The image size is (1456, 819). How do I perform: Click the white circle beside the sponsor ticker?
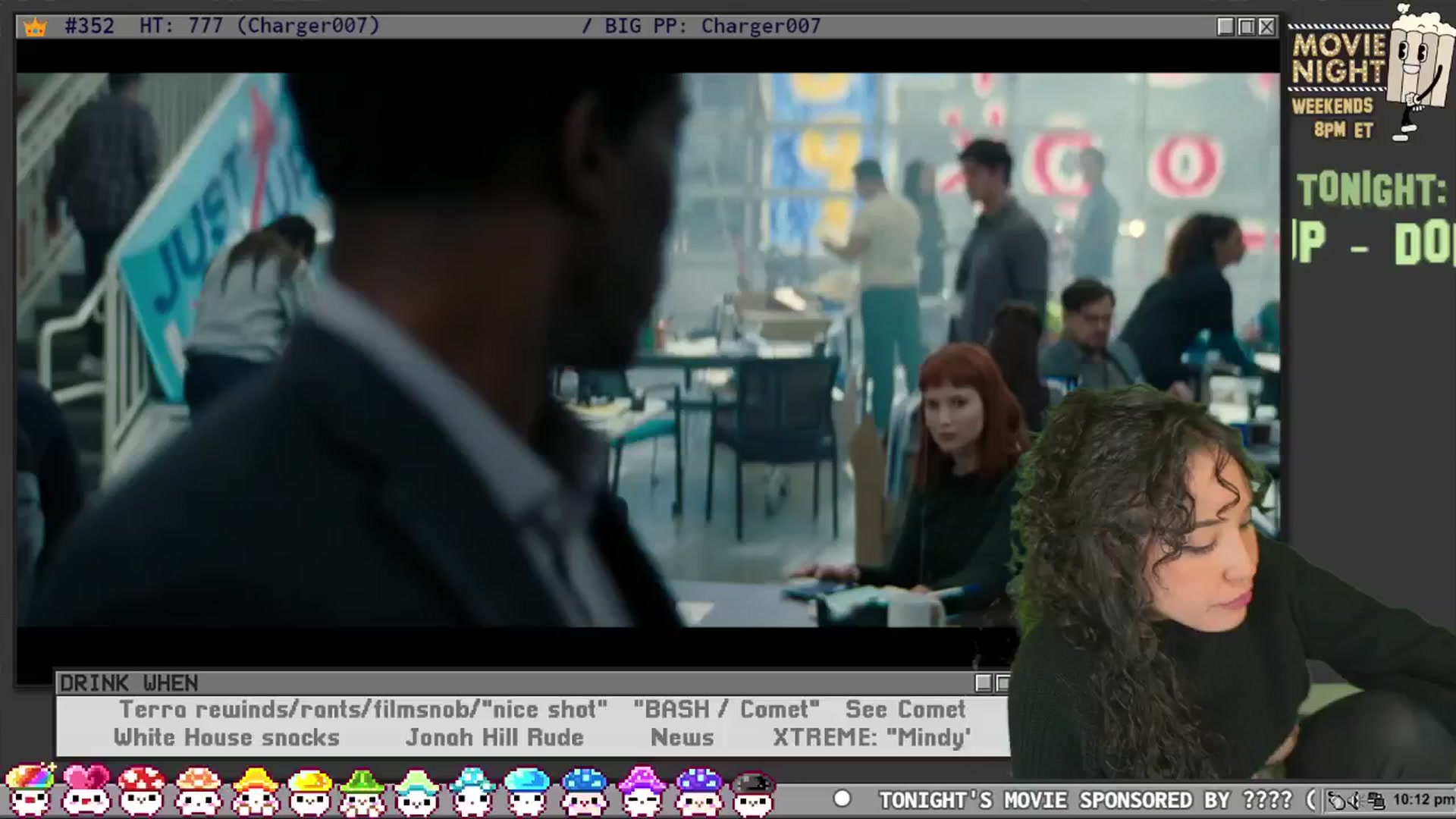coord(842,799)
